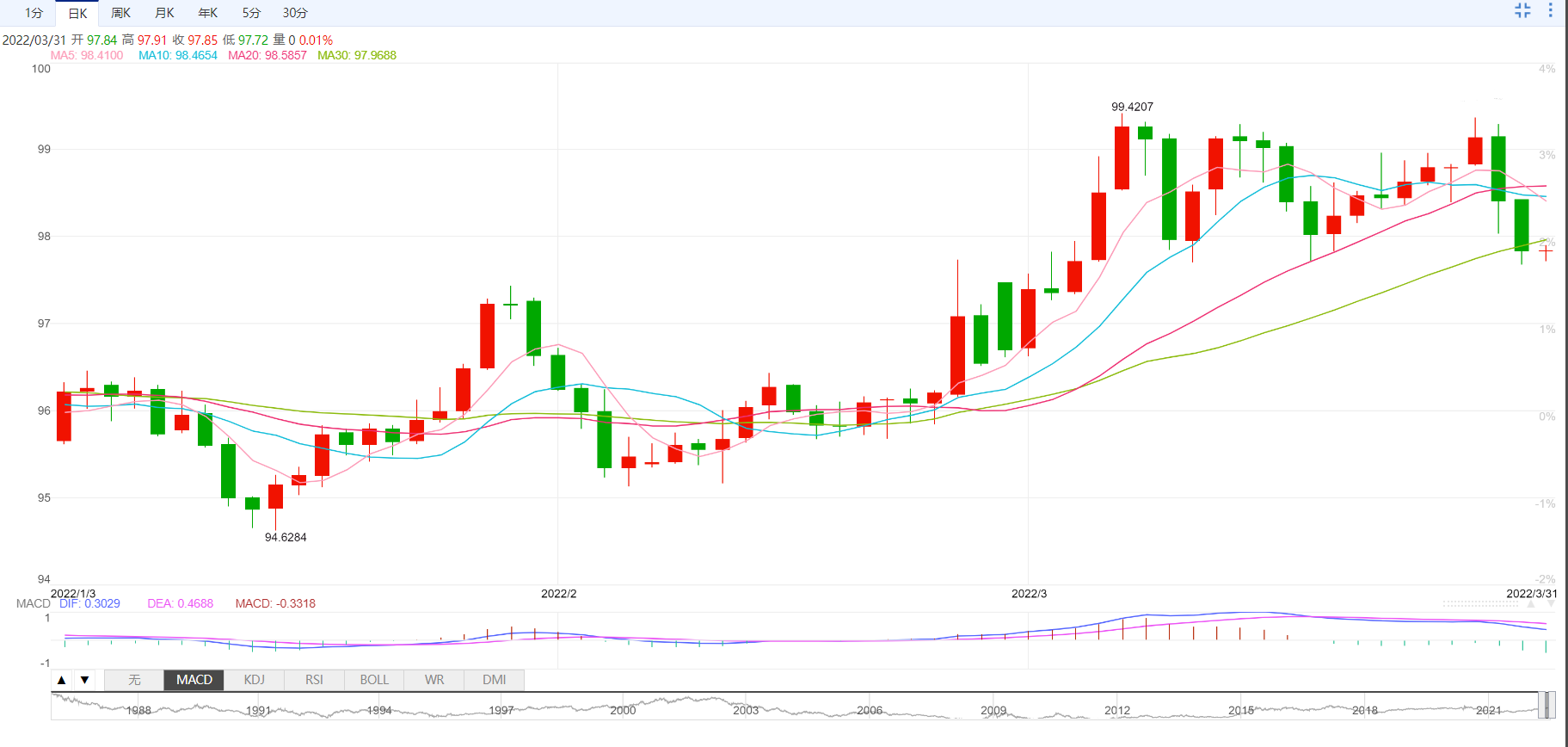Image resolution: width=1568 pixels, height=747 pixels.
Task: Click the faint gray down triangle under 2022/3/31
Action: click(1551, 604)
